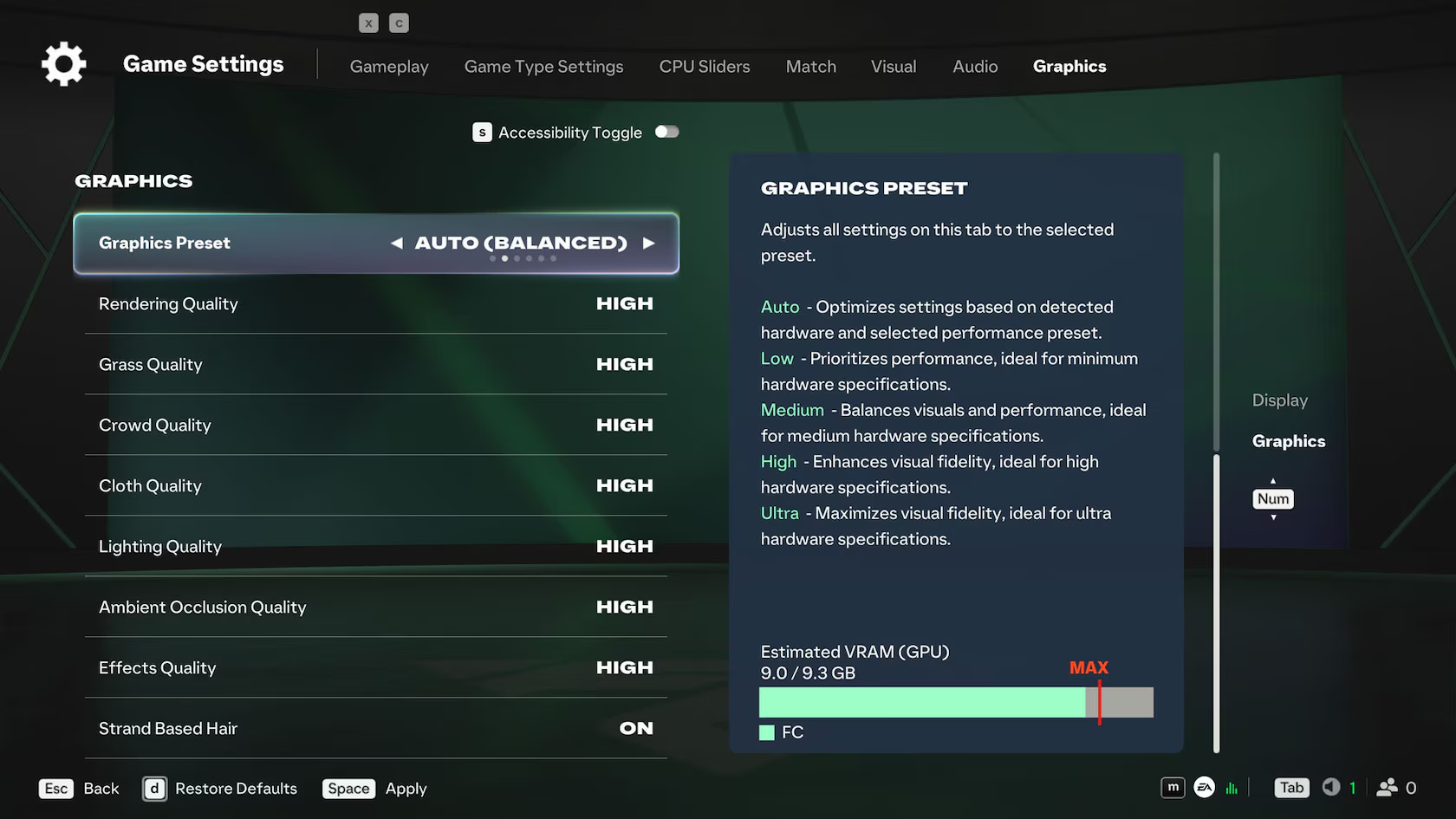Viewport: 1456px width, 819px height.
Task: Click the Num key navigation icon
Action: coord(1273,499)
